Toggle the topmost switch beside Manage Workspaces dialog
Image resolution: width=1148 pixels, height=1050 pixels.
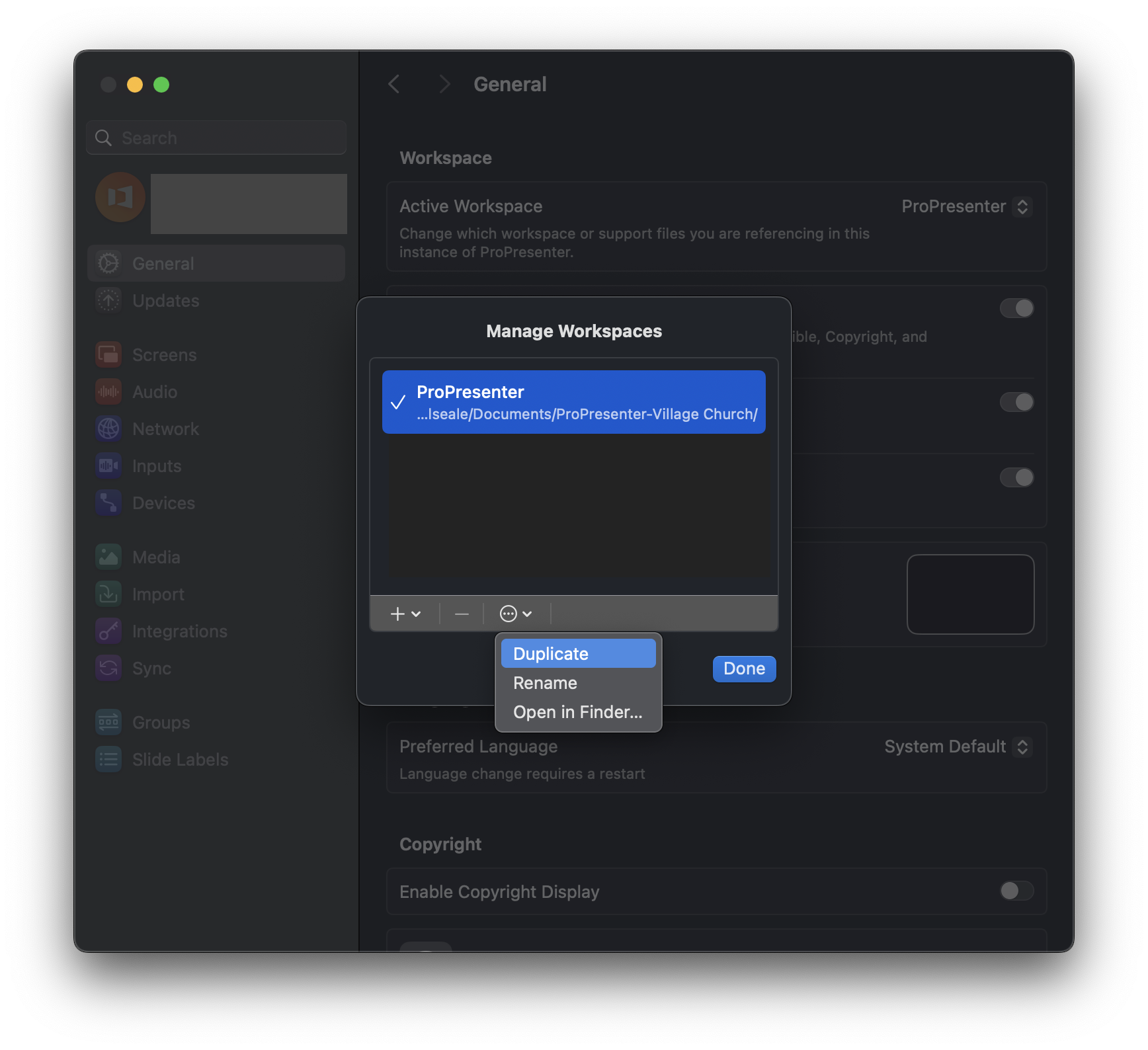coord(1016,308)
